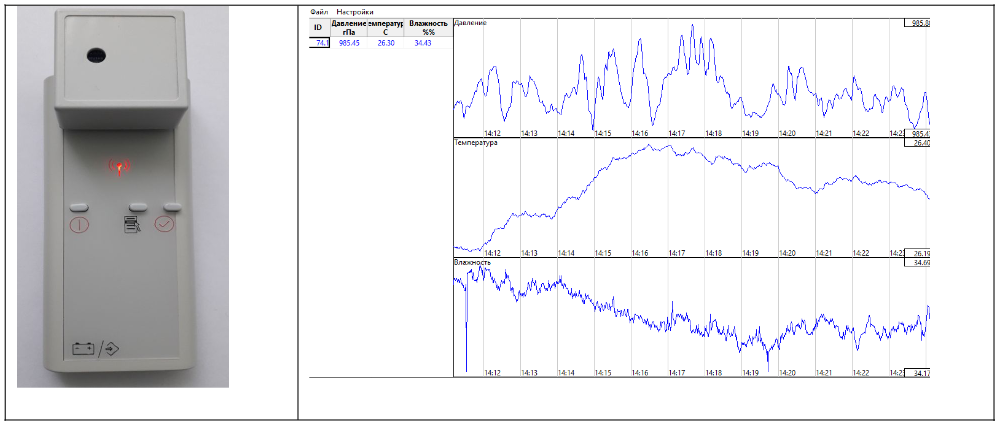Click the ID column header
Image resolution: width=999 pixels, height=424 pixels.
point(318,27)
